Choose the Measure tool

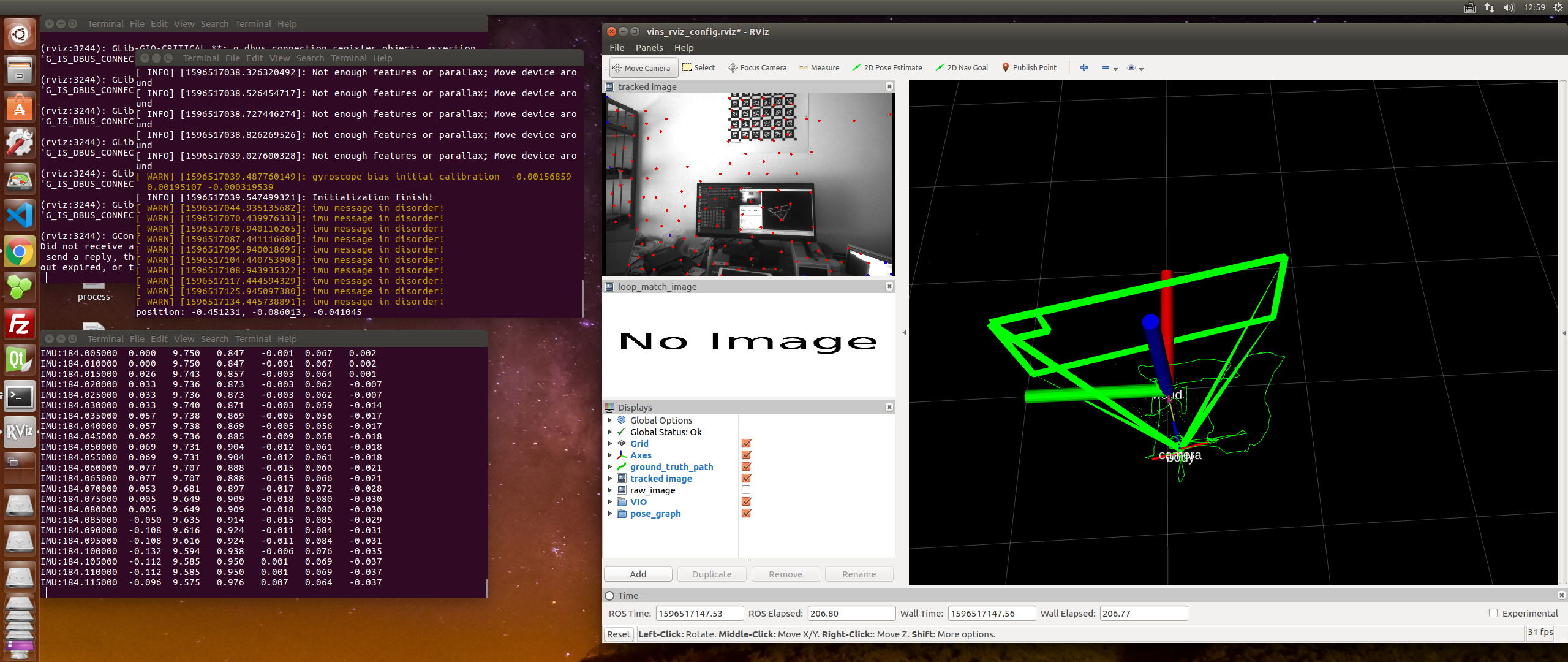point(818,68)
